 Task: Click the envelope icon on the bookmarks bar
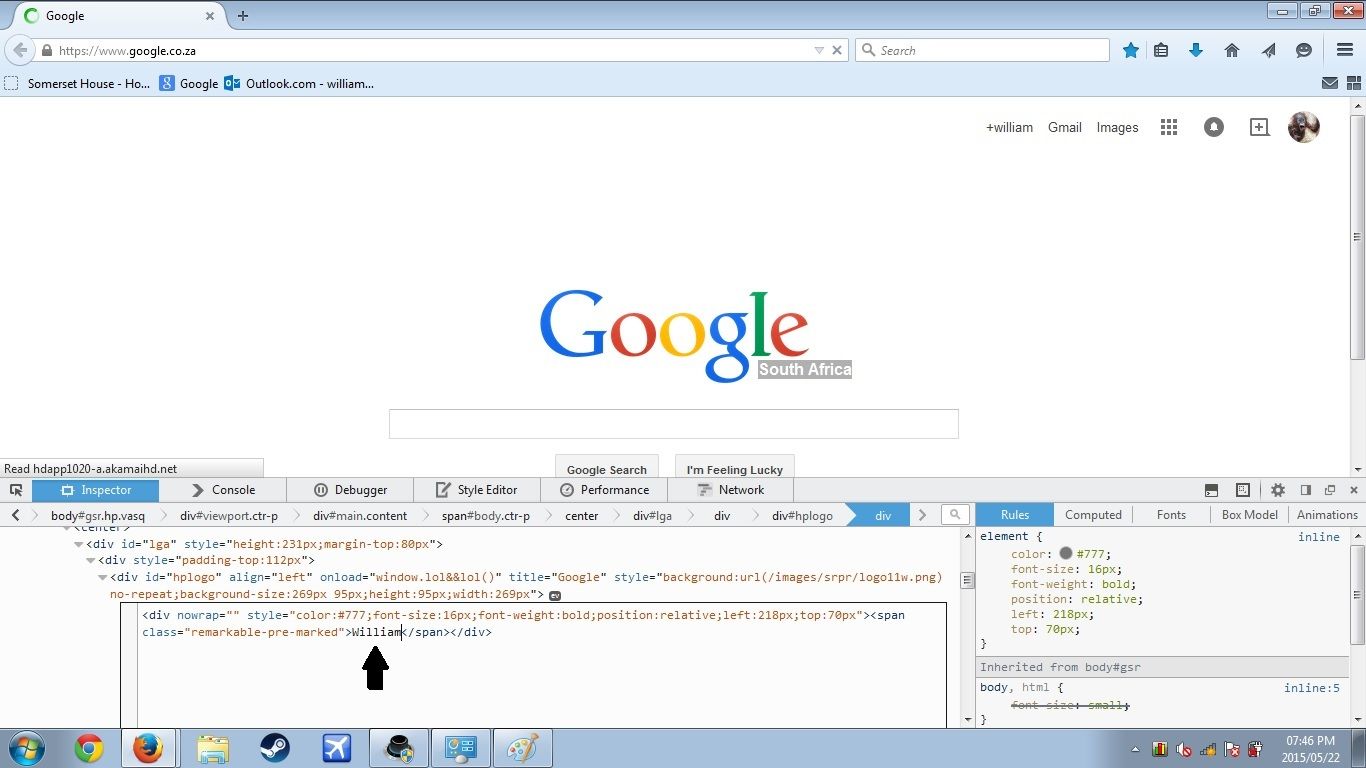(x=1330, y=84)
